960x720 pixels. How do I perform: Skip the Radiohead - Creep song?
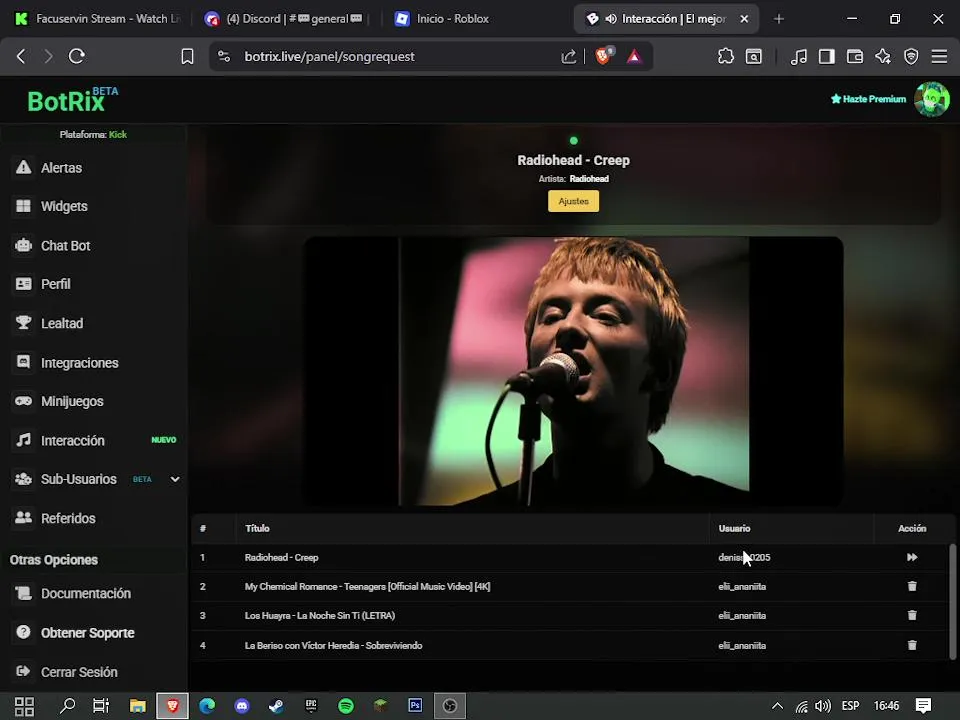(x=912, y=557)
